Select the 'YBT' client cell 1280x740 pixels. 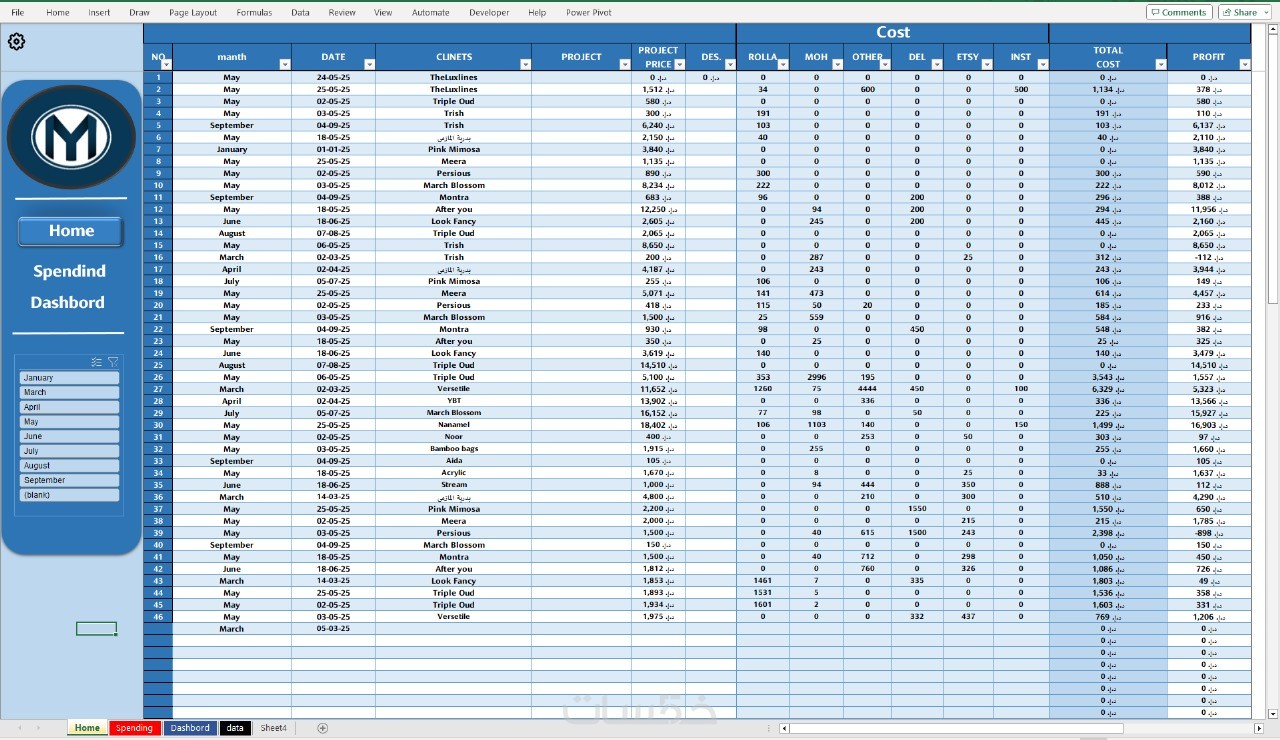click(x=454, y=401)
